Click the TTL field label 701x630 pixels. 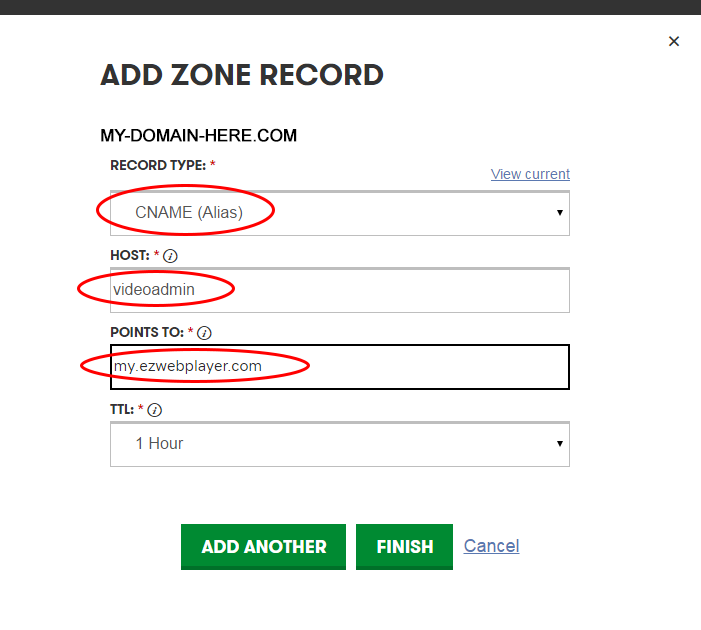click(122, 410)
